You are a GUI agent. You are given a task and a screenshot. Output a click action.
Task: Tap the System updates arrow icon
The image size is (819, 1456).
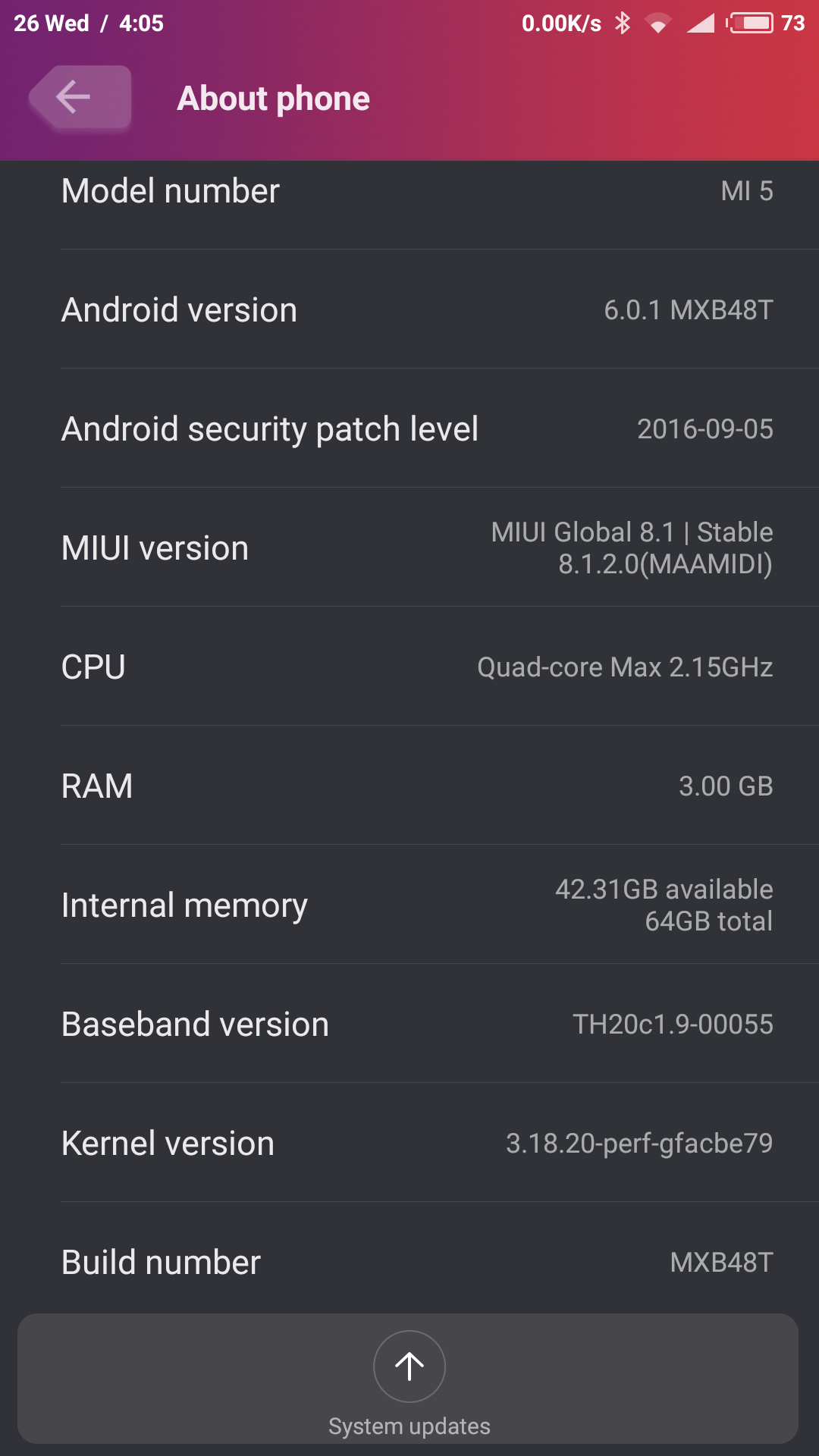click(409, 1367)
